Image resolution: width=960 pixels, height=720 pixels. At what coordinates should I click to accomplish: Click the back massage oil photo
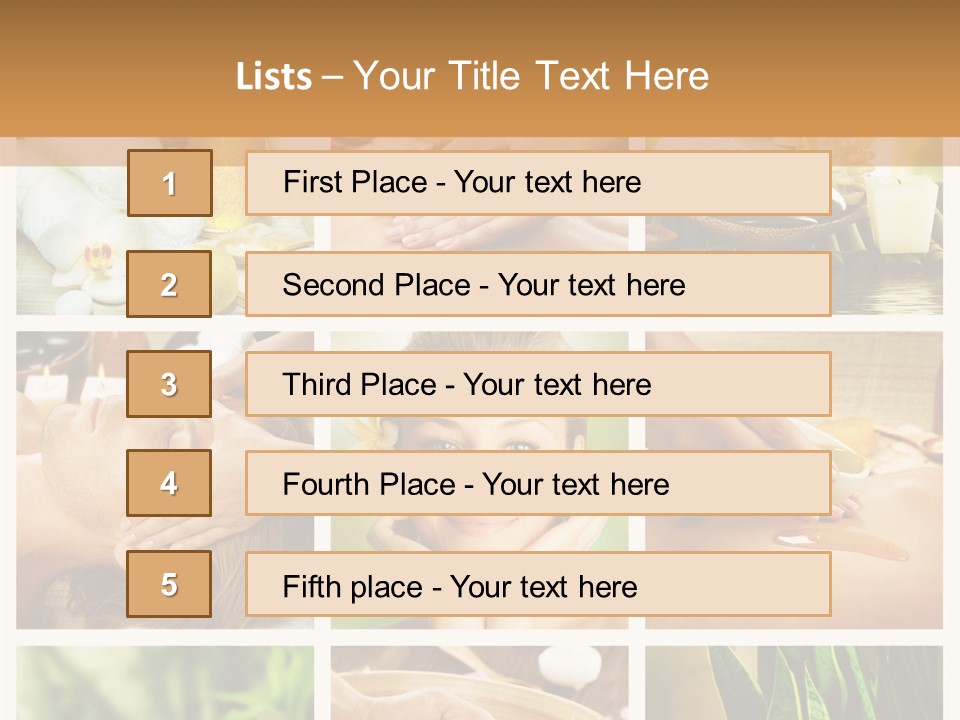point(888,480)
